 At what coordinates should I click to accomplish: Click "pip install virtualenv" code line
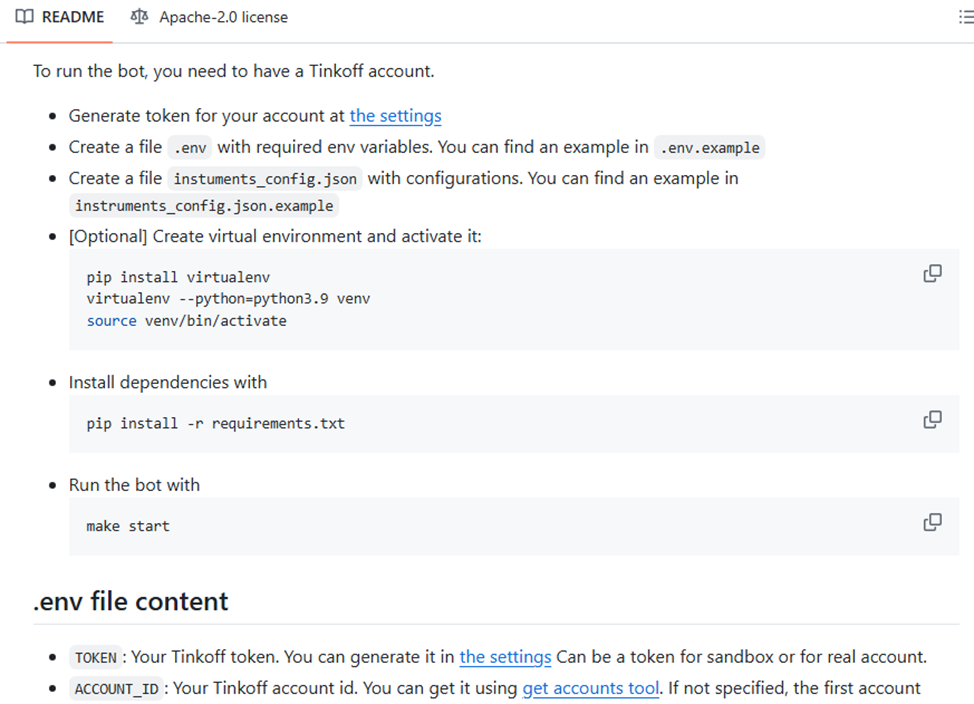[x=178, y=277]
